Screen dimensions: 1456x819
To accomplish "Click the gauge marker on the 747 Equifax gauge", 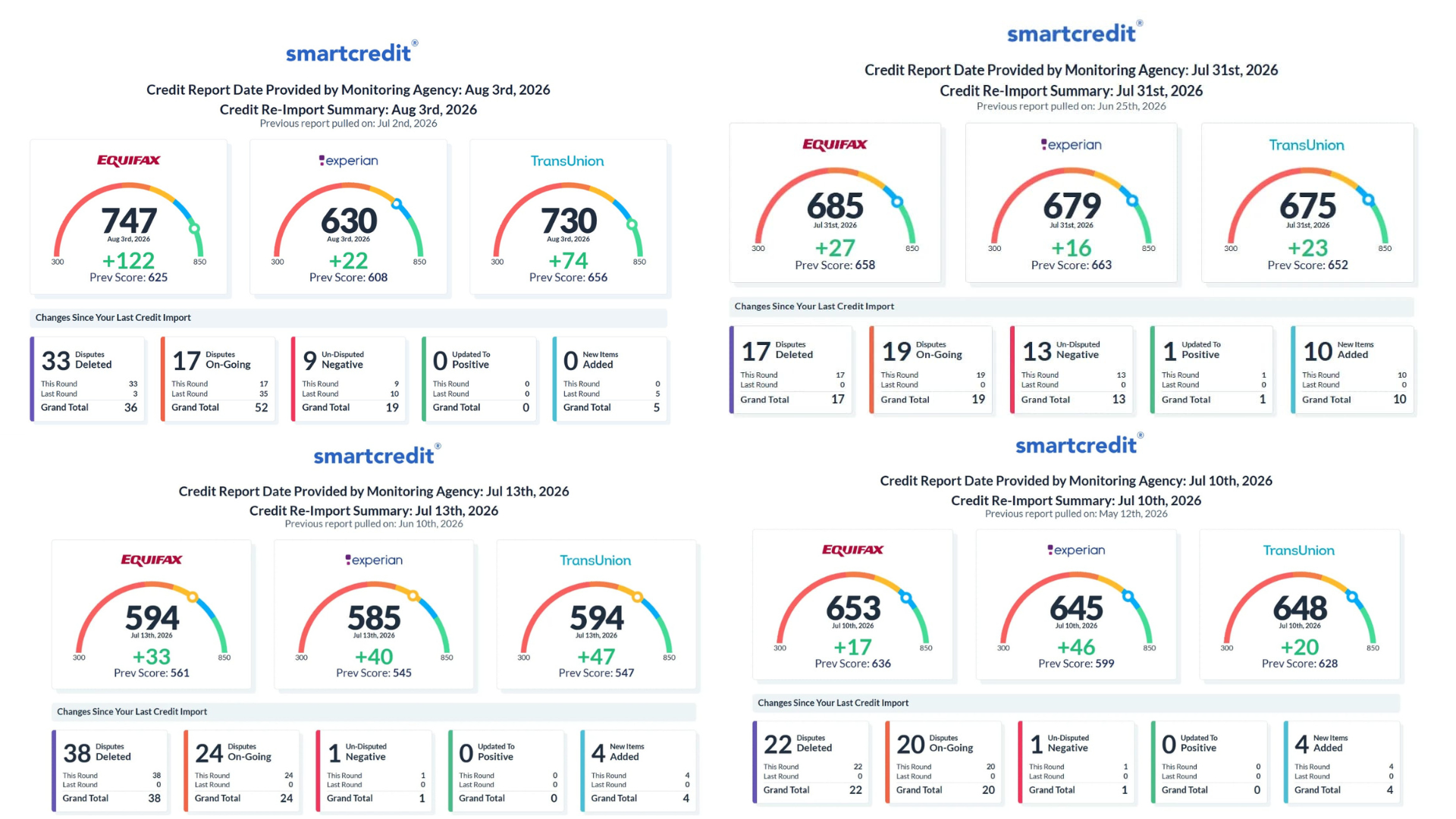I will click(x=195, y=228).
